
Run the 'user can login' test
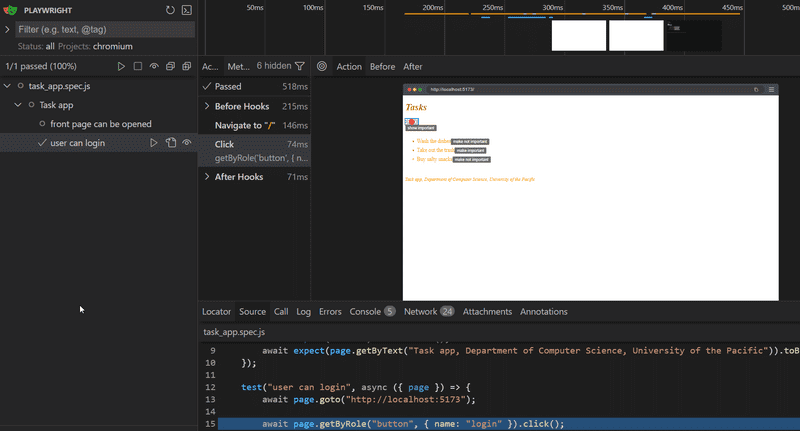tap(154, 143)
